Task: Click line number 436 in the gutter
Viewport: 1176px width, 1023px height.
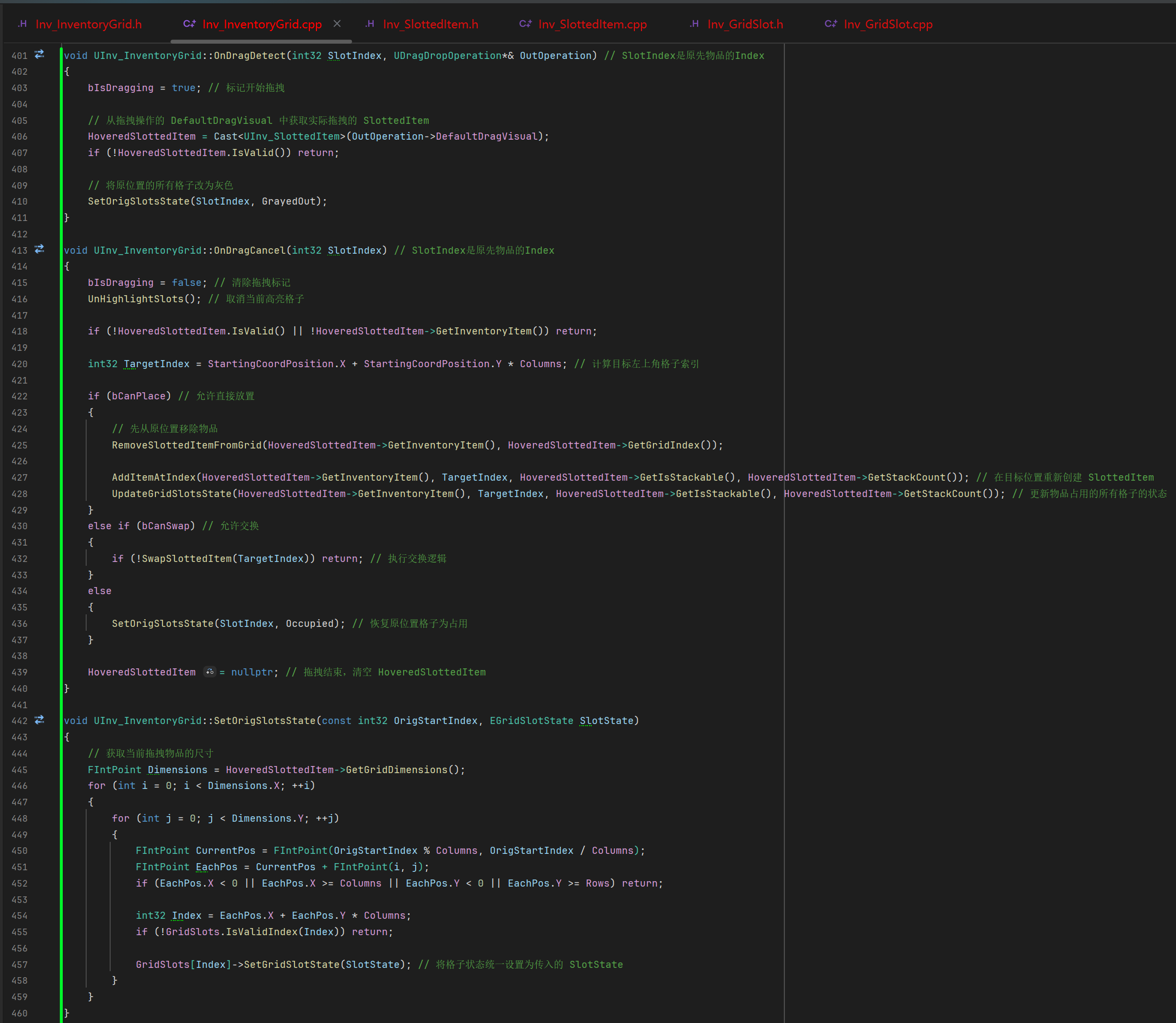Action: pos(20,624)
